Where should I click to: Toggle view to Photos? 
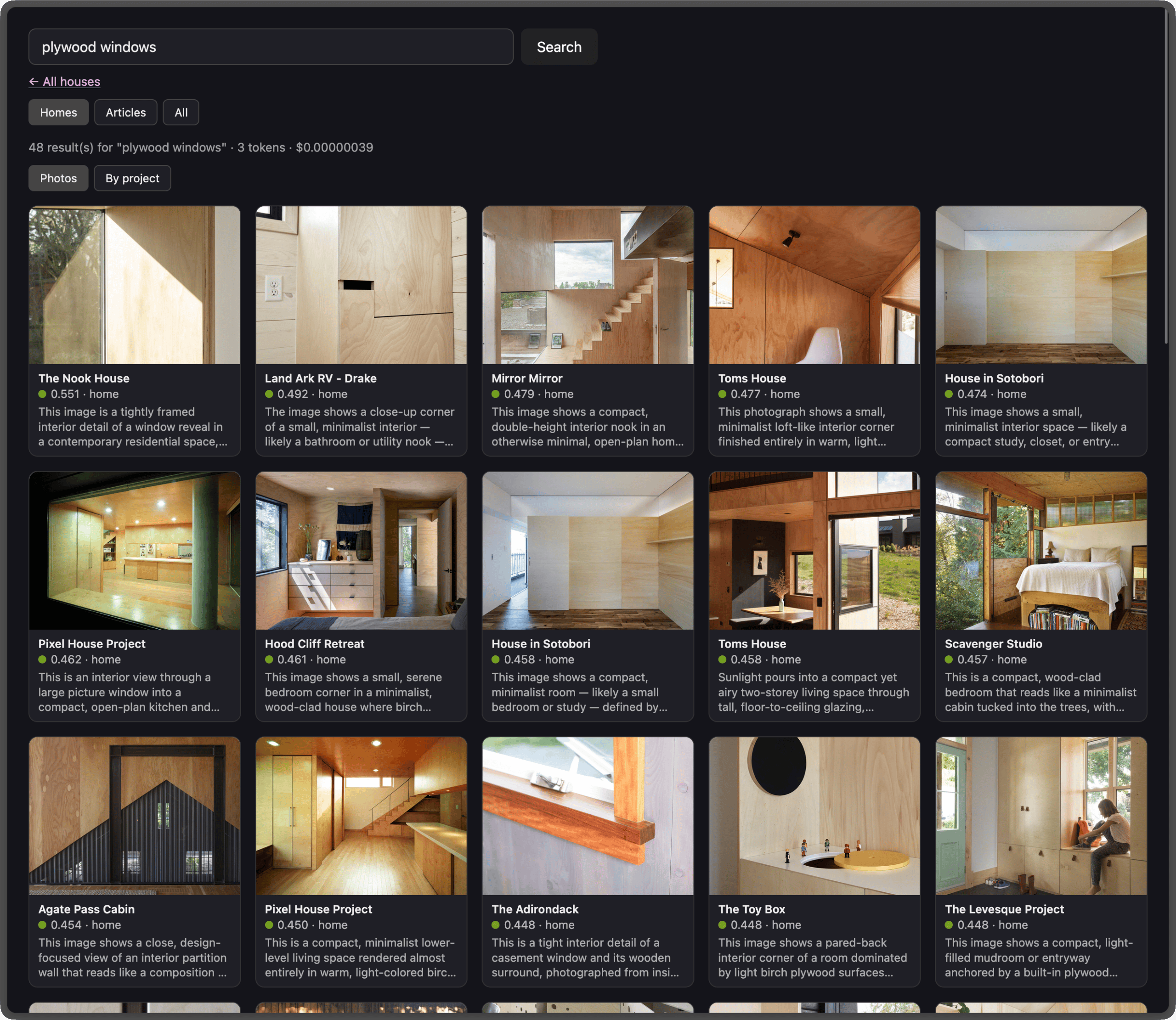pos(58,178)
